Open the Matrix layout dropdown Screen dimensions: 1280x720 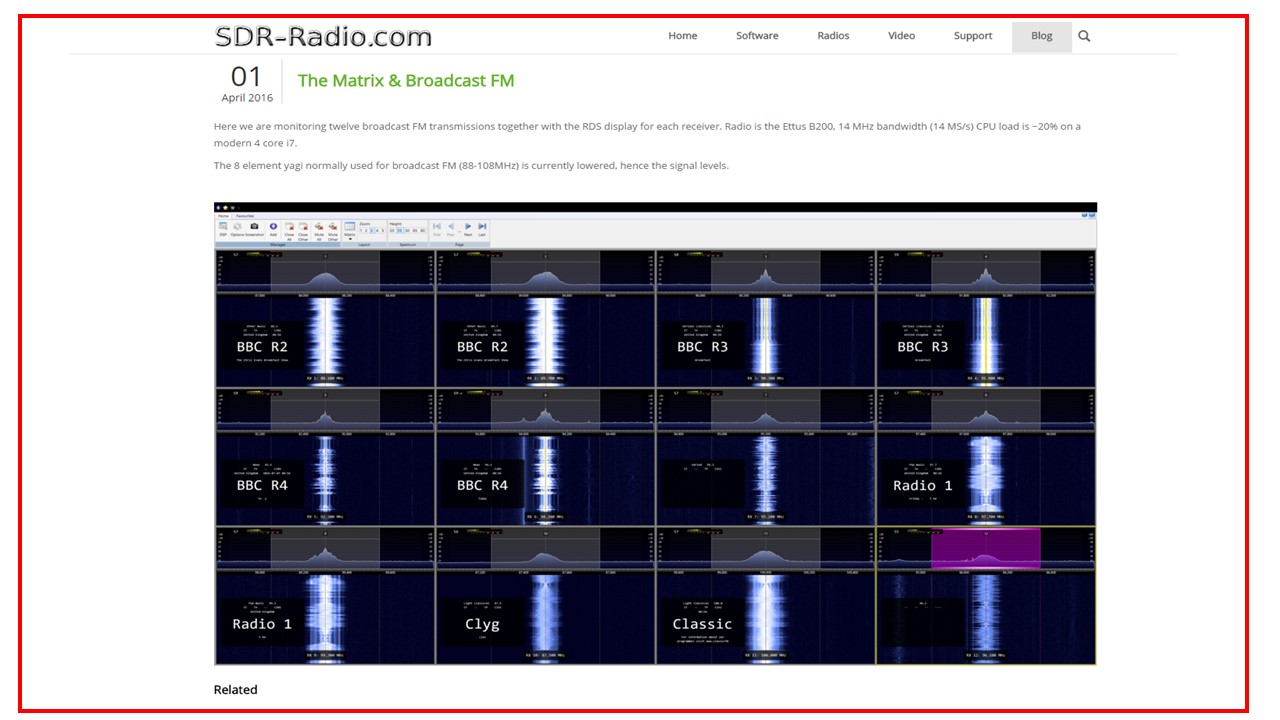350,231
